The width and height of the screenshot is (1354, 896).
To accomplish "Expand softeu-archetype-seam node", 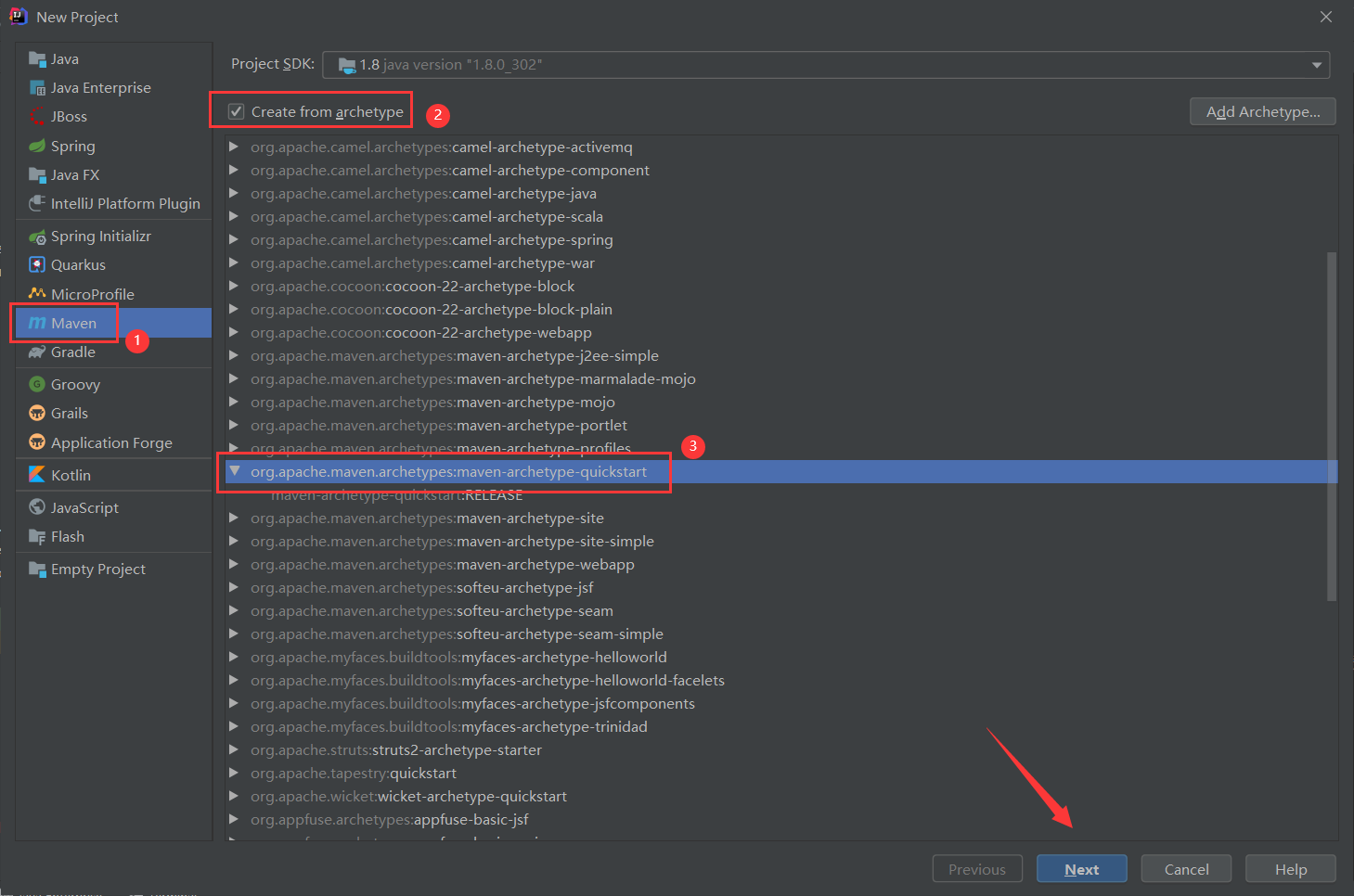I will [x=234, y=610].
